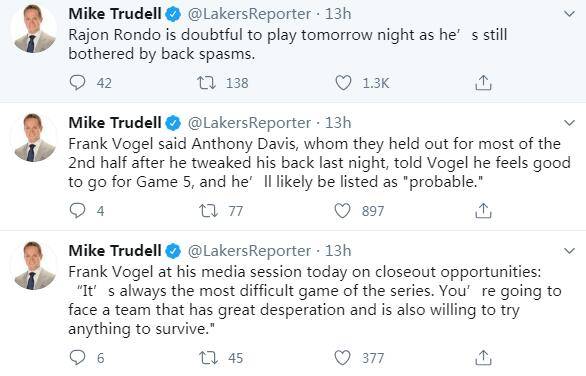This screenshot has height=376, width=586.
Task: Reply to the Rajon Rondo tweet
Action: pos(77,83)
